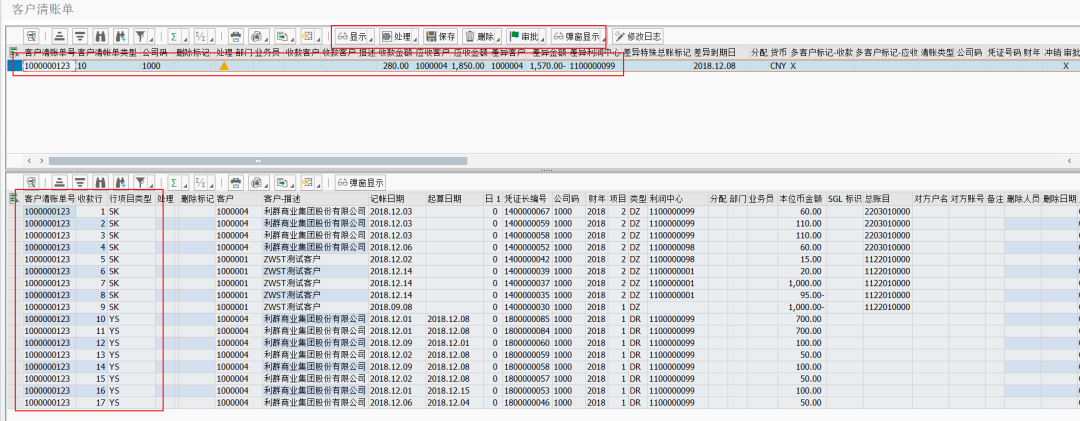Sort descending in upper grid toolbar

coord(81,37)
